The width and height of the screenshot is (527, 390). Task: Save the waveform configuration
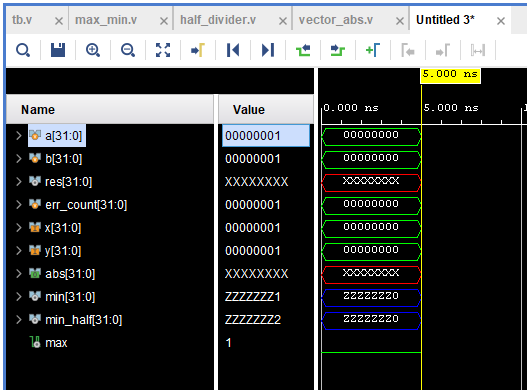tap(58, 50)
